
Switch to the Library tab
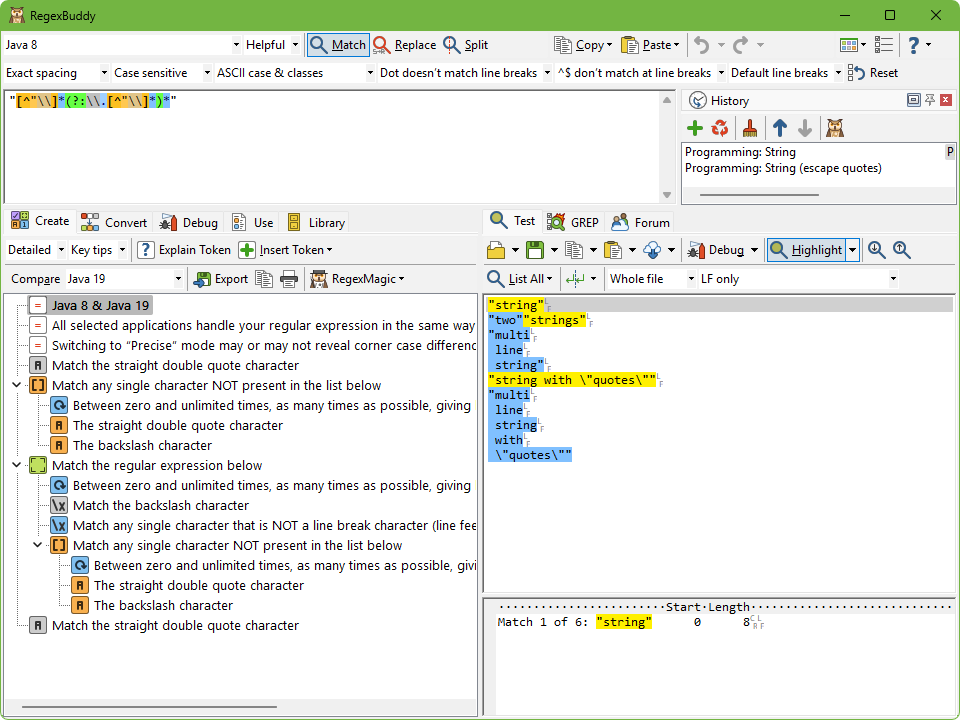pyautogui.click(x=315, y=222)
